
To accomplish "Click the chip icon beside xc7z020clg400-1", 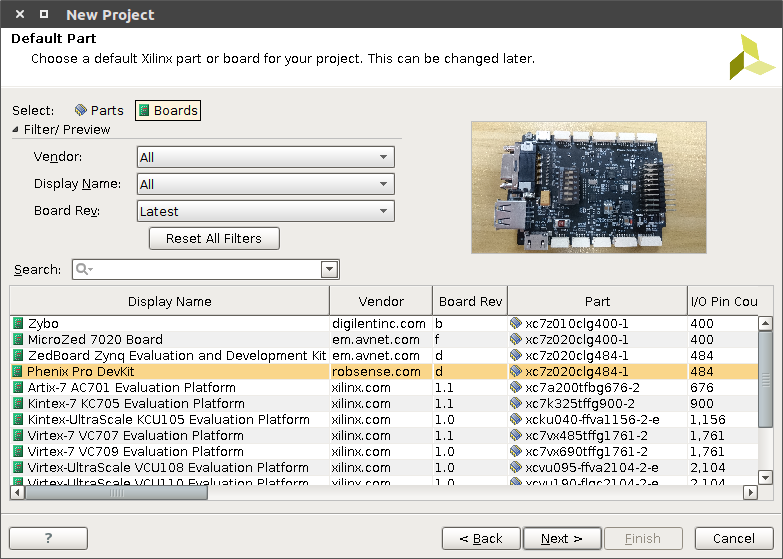I will click(x=516, y=339).
